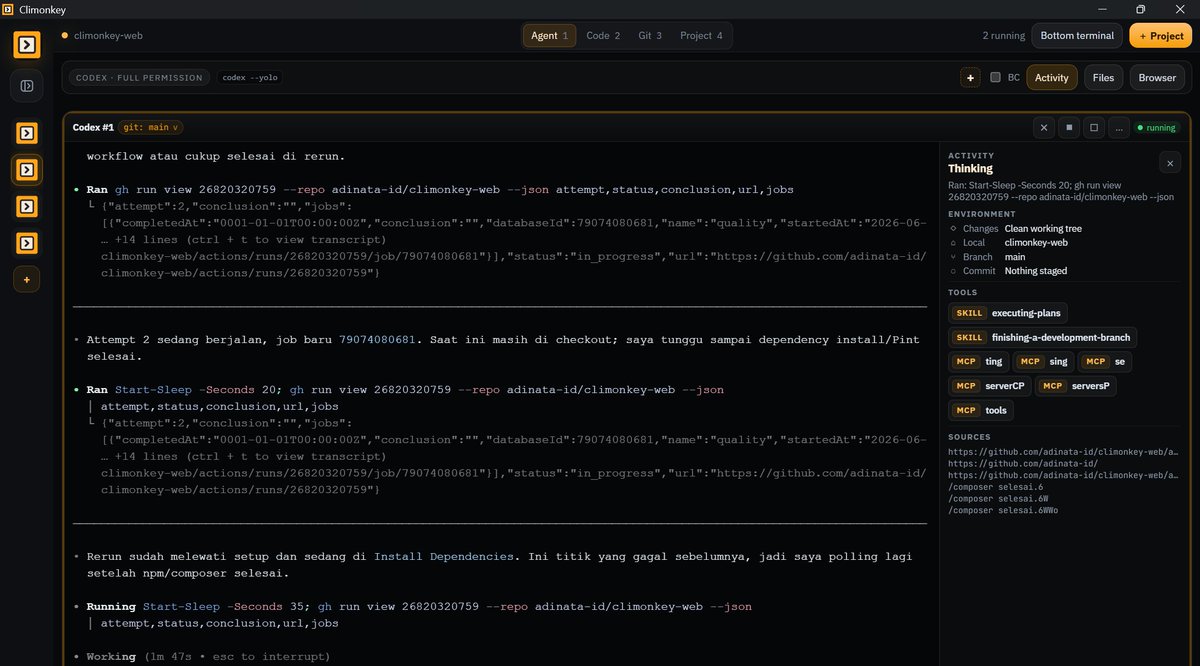Open the ellipsis more options for Codex #1
The image size is (1200, 666).
point(1119,128)
